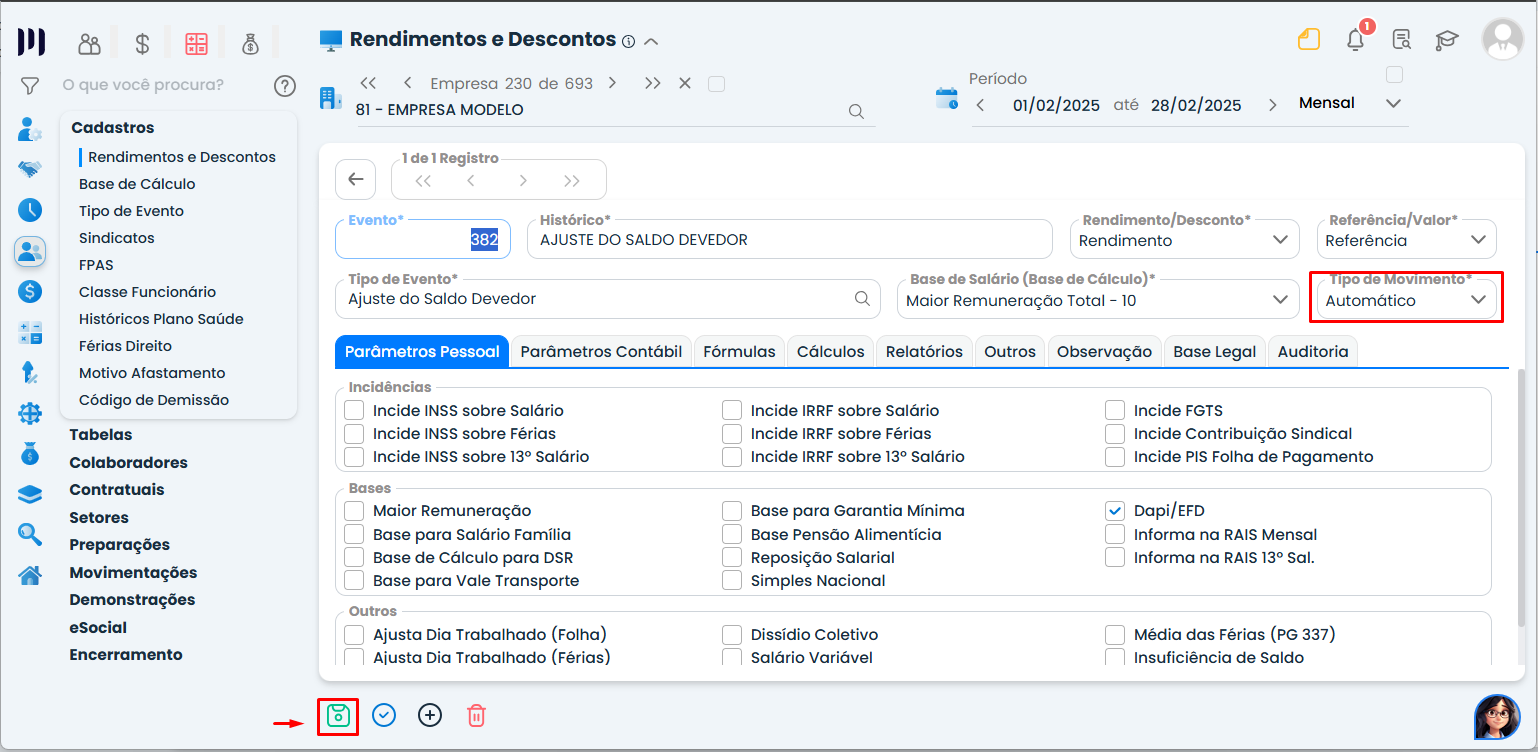Open the Auditoria tab
1538x752 pixels.
click(x=1312, y=352)
